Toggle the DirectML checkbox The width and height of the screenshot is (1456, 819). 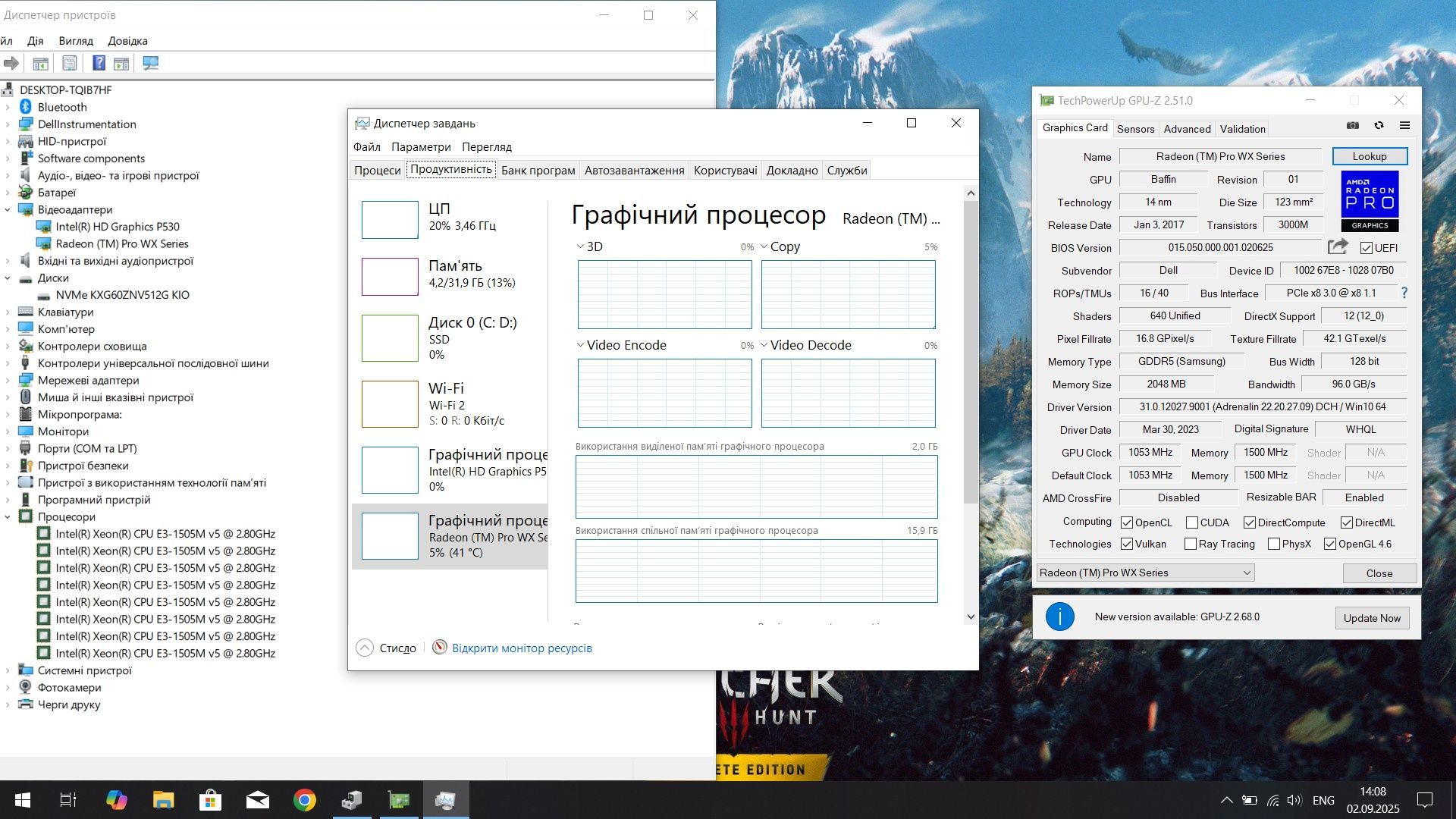coord(1347,522)
